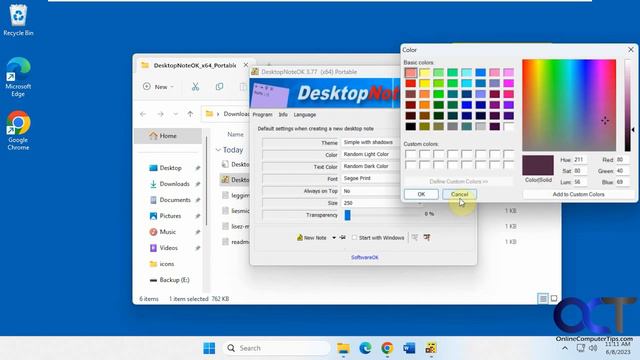Open Videos in the navigation pane

[x=169, y=248]
